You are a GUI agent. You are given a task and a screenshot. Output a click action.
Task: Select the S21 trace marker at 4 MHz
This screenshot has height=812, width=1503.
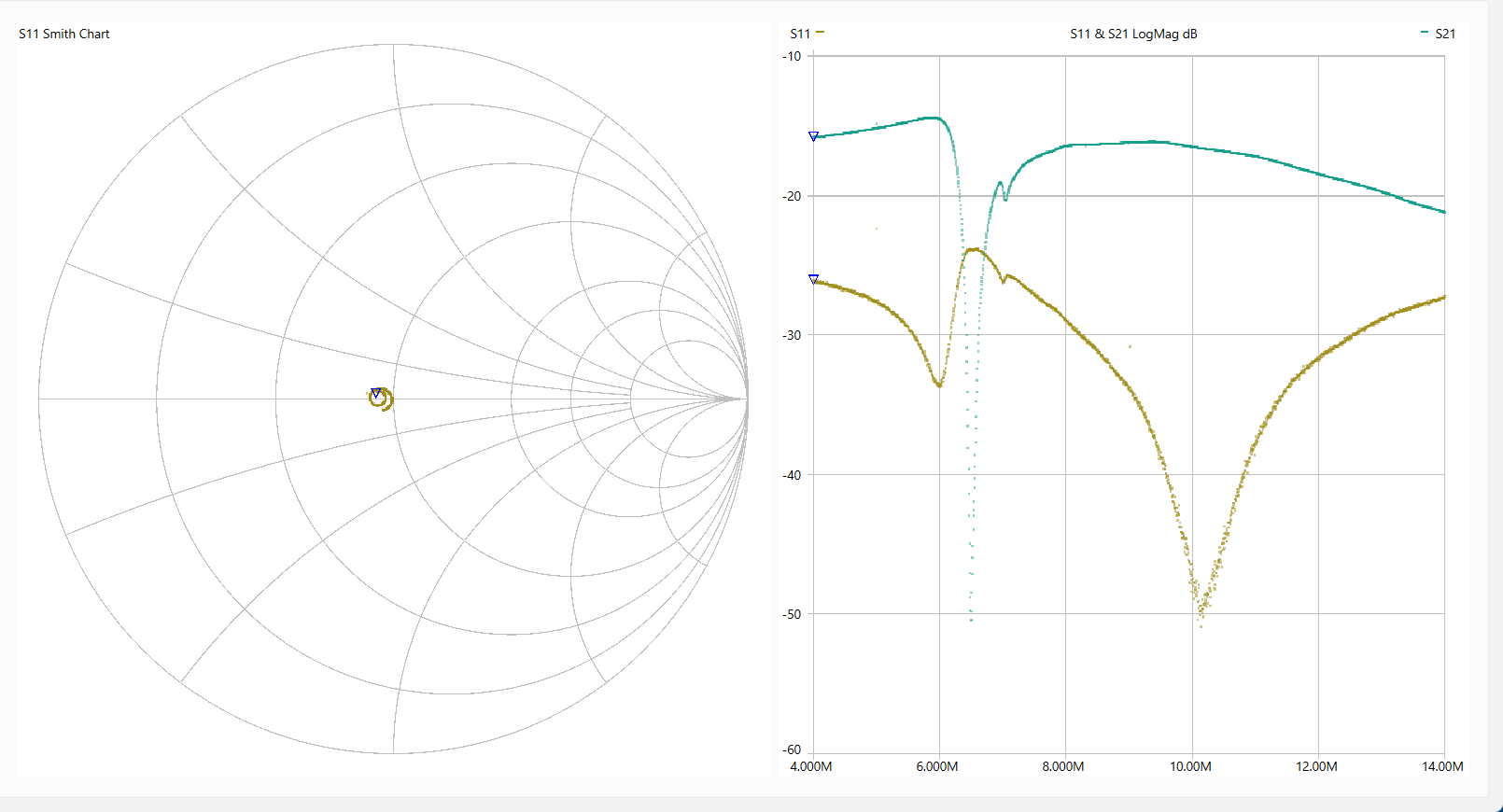coord(813,136)
